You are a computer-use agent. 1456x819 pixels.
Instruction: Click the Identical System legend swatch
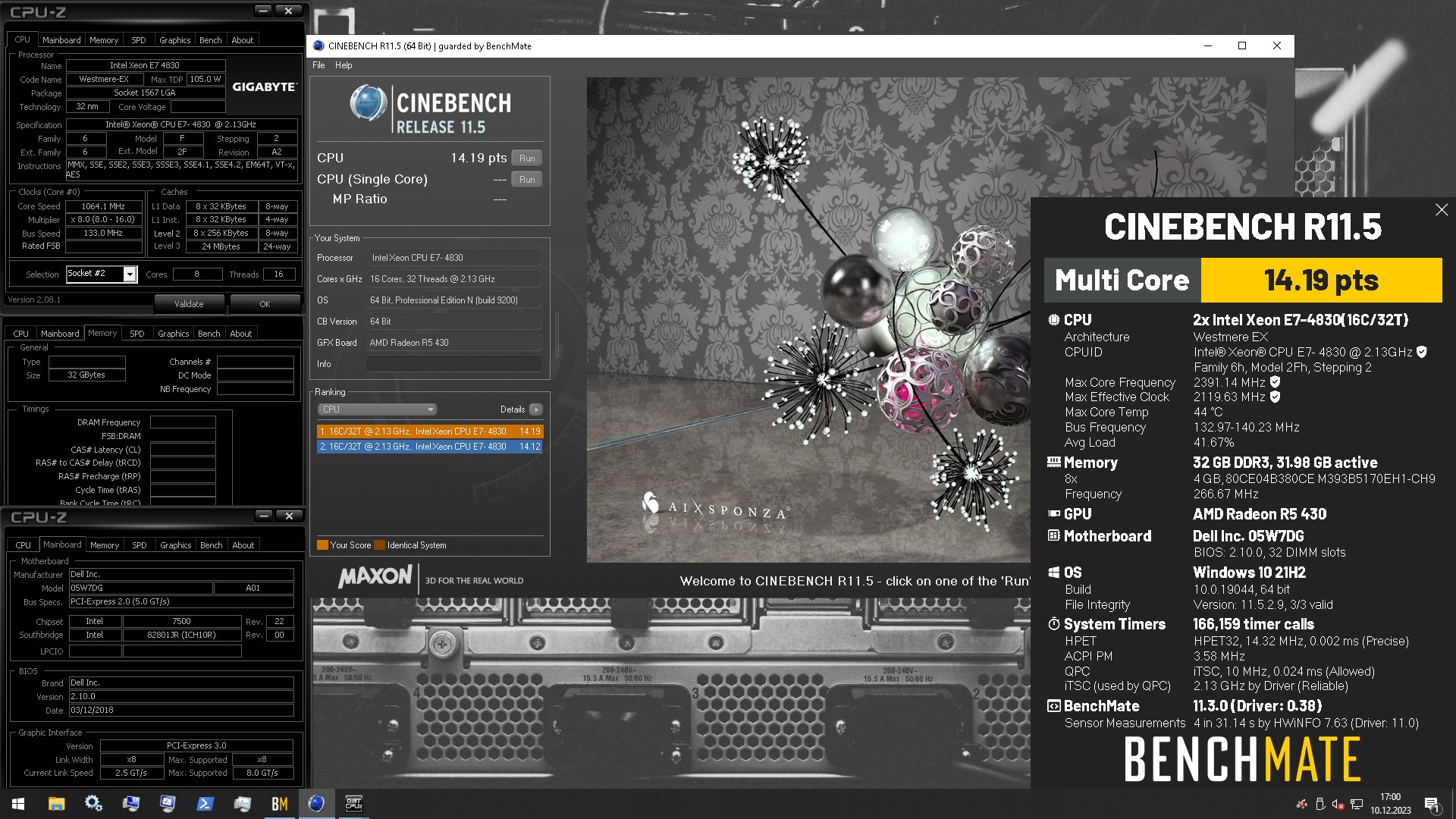(380, 545)
